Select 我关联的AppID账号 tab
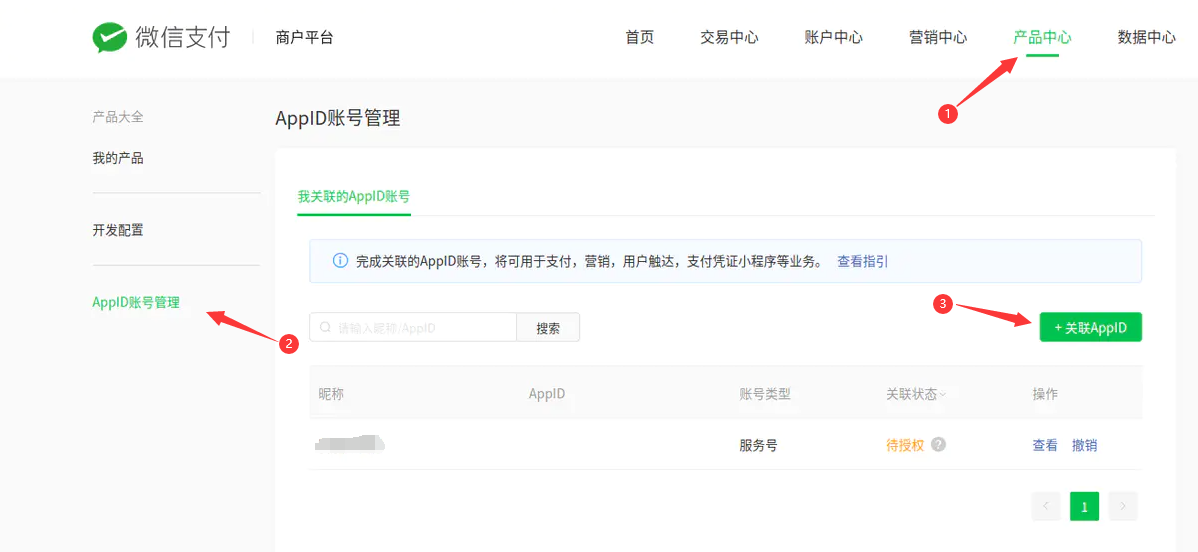Image resolution: width=1198 pixels, height=552 pixels. tap(354, 196)
